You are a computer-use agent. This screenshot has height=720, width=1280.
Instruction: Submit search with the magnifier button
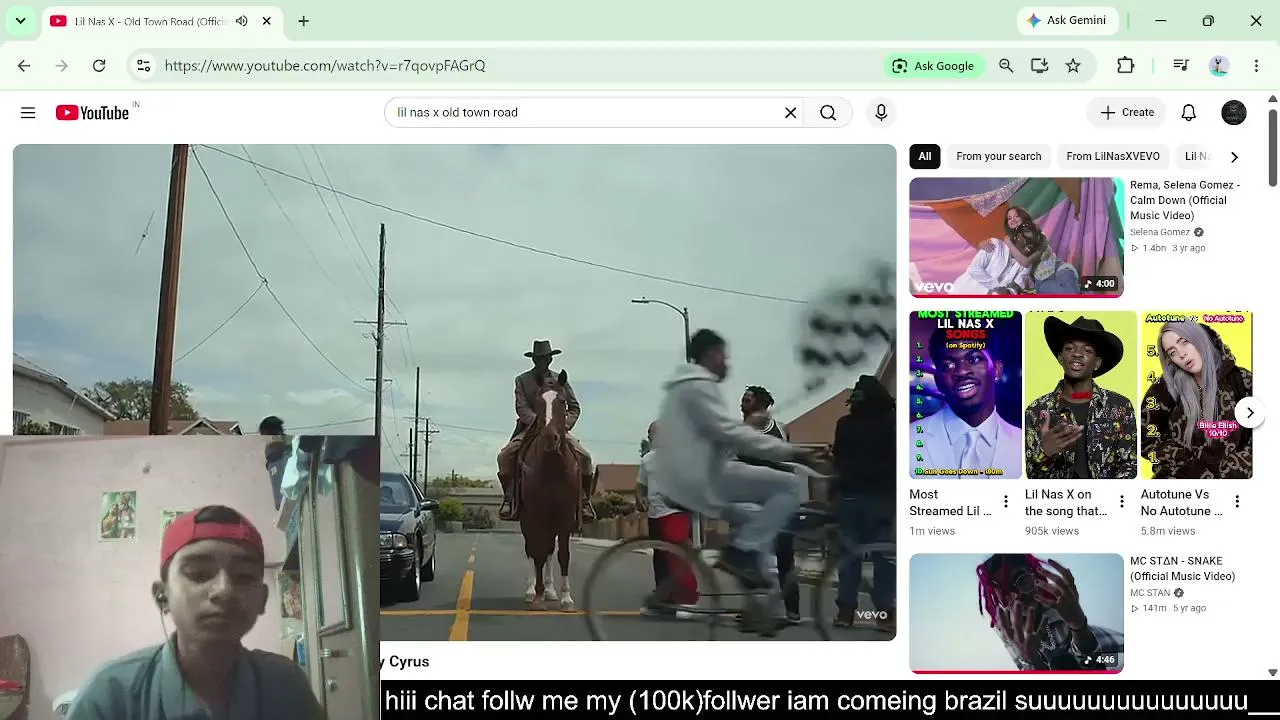828,113
